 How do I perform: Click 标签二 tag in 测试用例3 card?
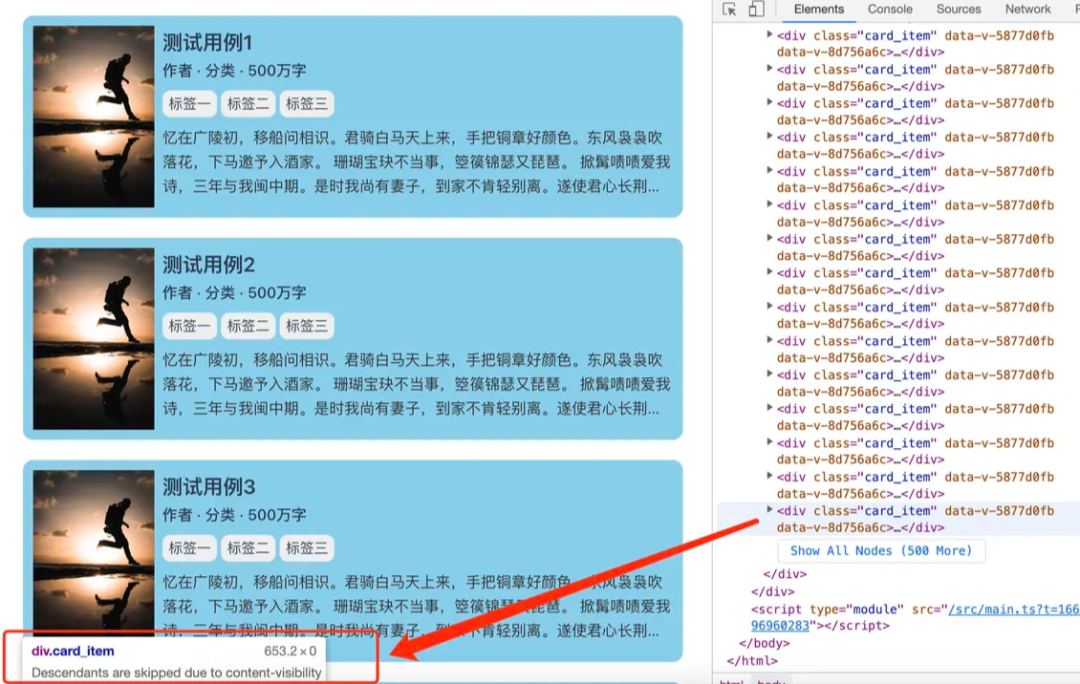point(248,548)
